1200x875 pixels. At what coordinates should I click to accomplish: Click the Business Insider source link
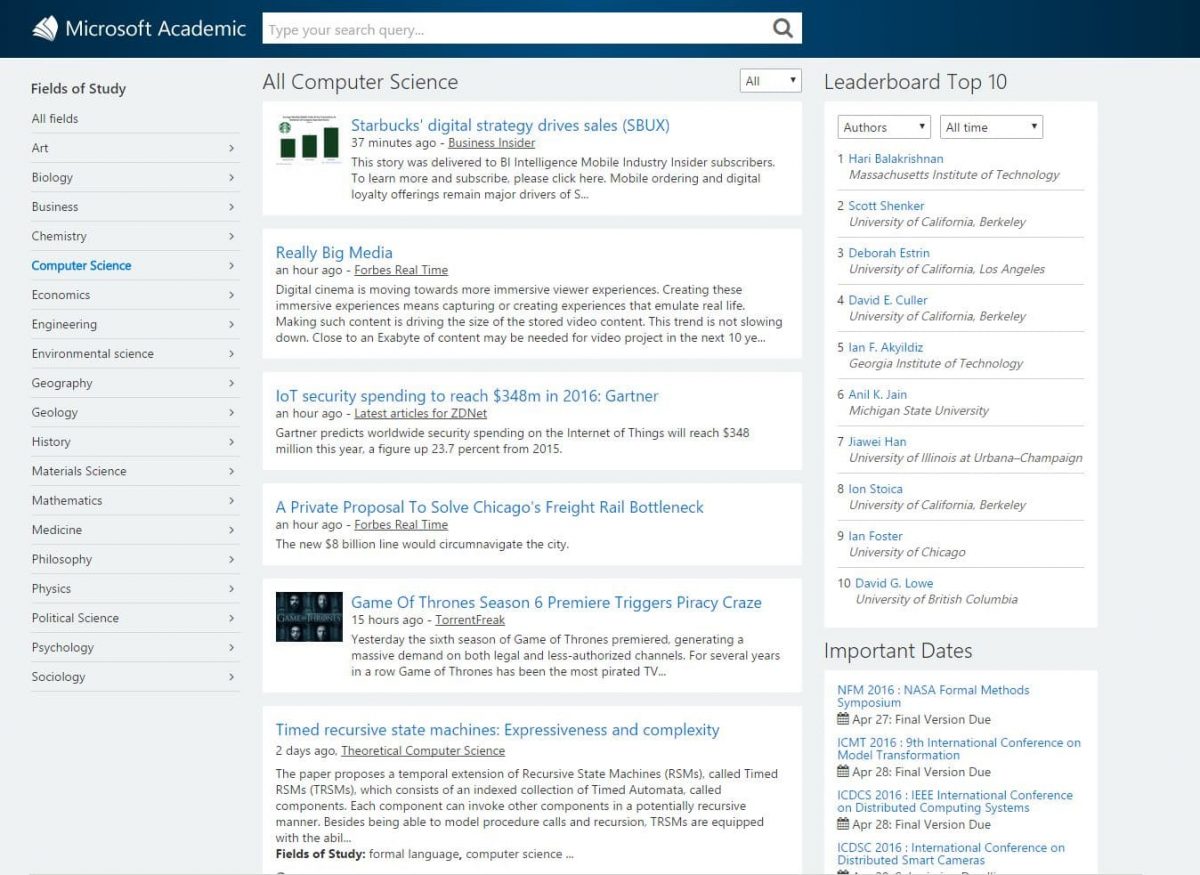click(x=491, y=143)
